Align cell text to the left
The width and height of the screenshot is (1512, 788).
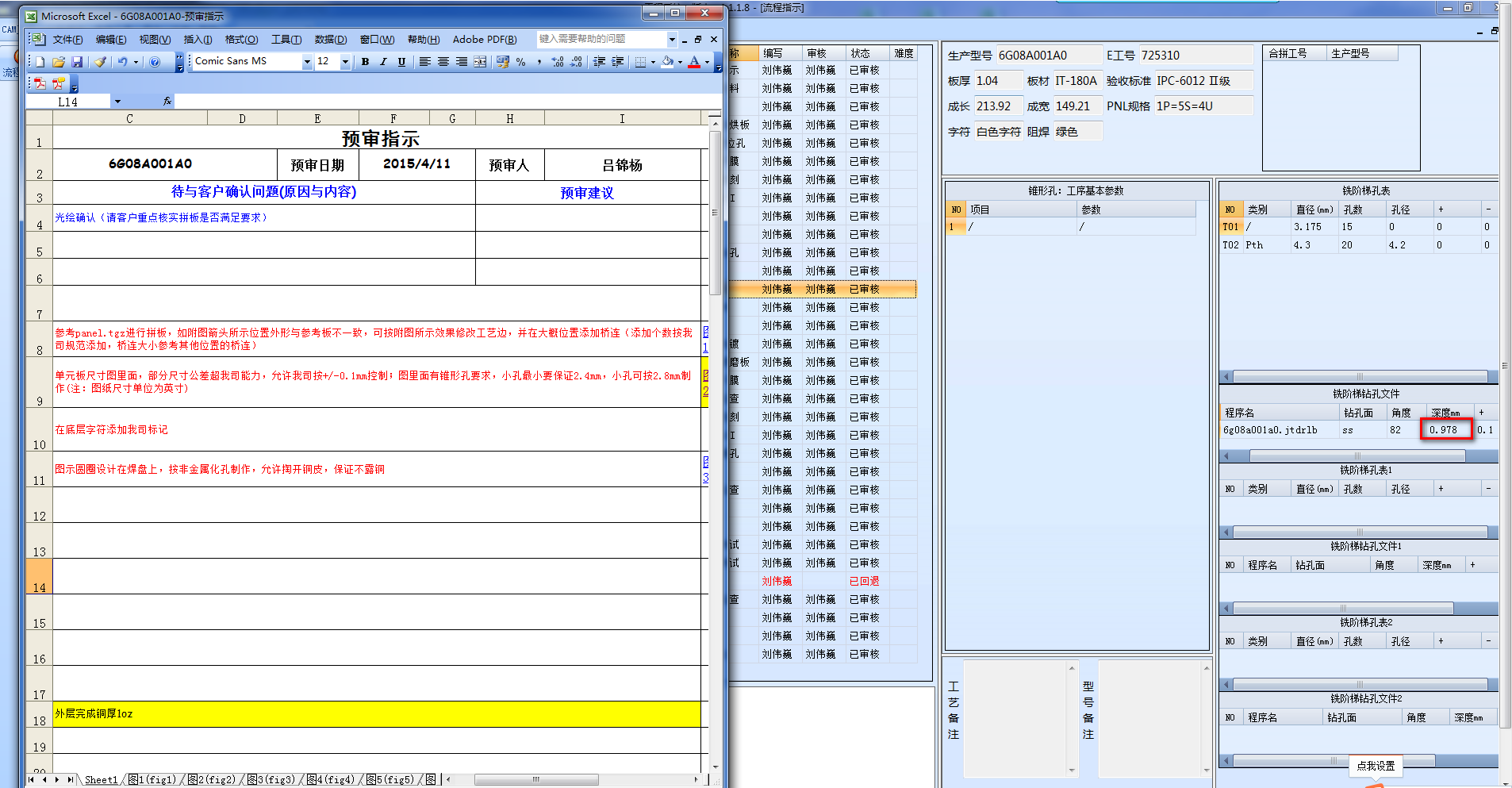click(x=425, y=62)
